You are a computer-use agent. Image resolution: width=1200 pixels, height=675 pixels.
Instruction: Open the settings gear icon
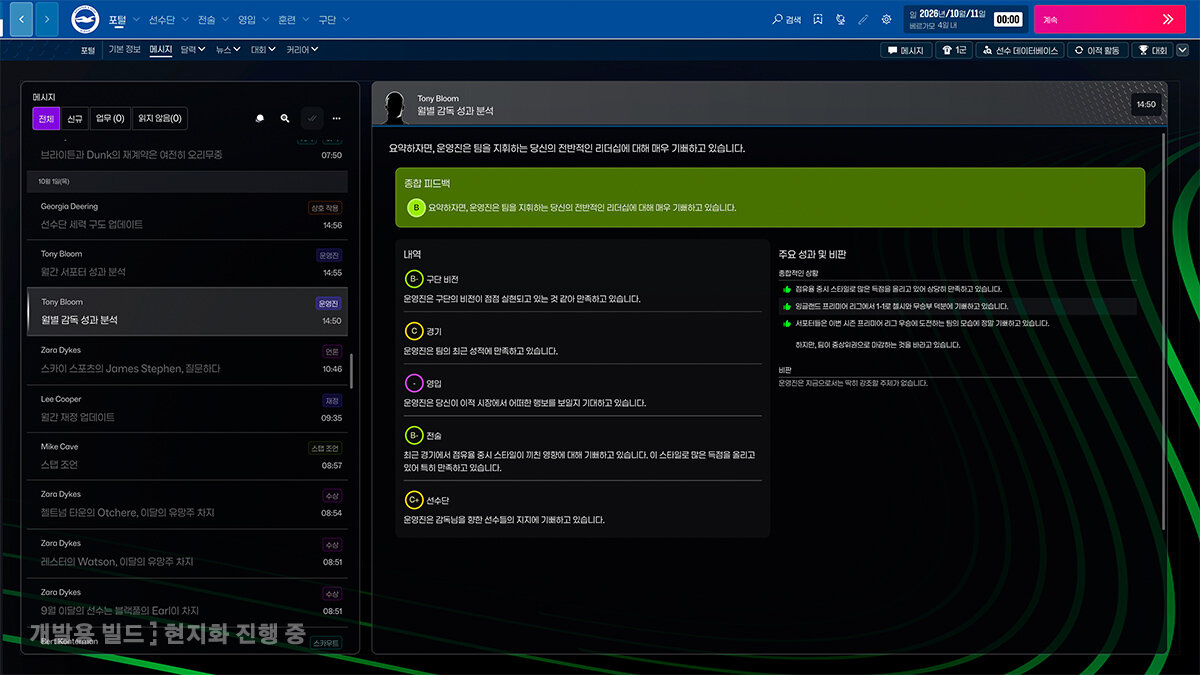[886, 19]
